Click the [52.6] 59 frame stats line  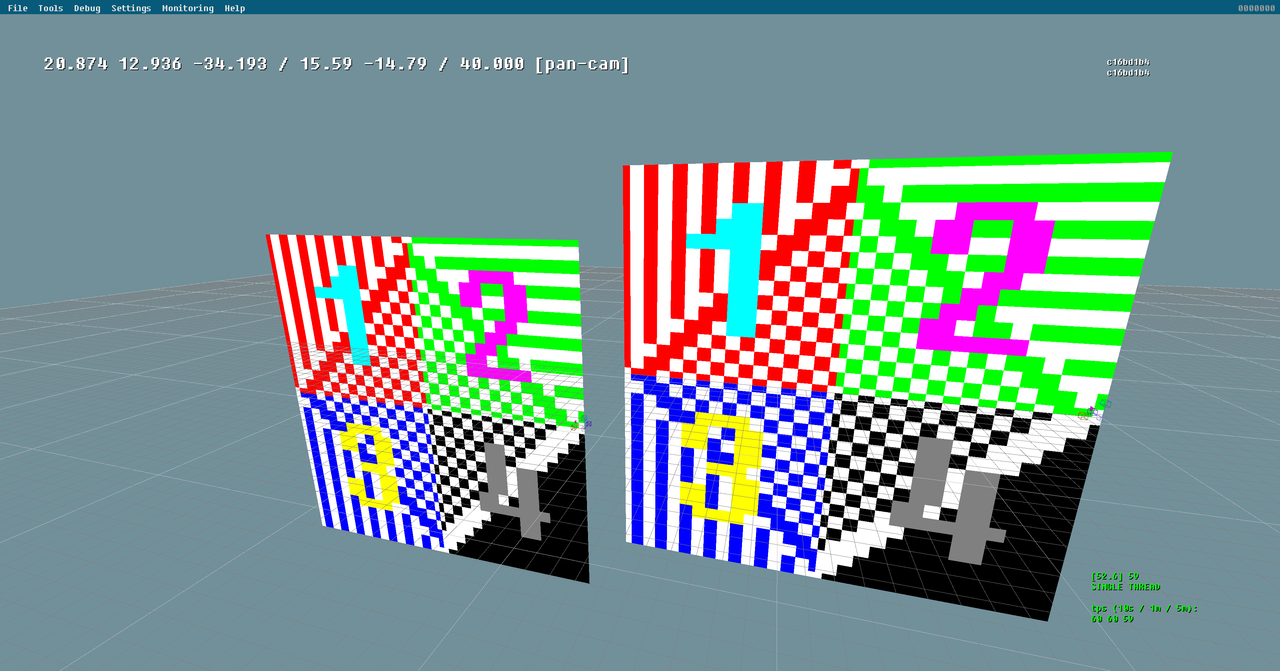1115,577
